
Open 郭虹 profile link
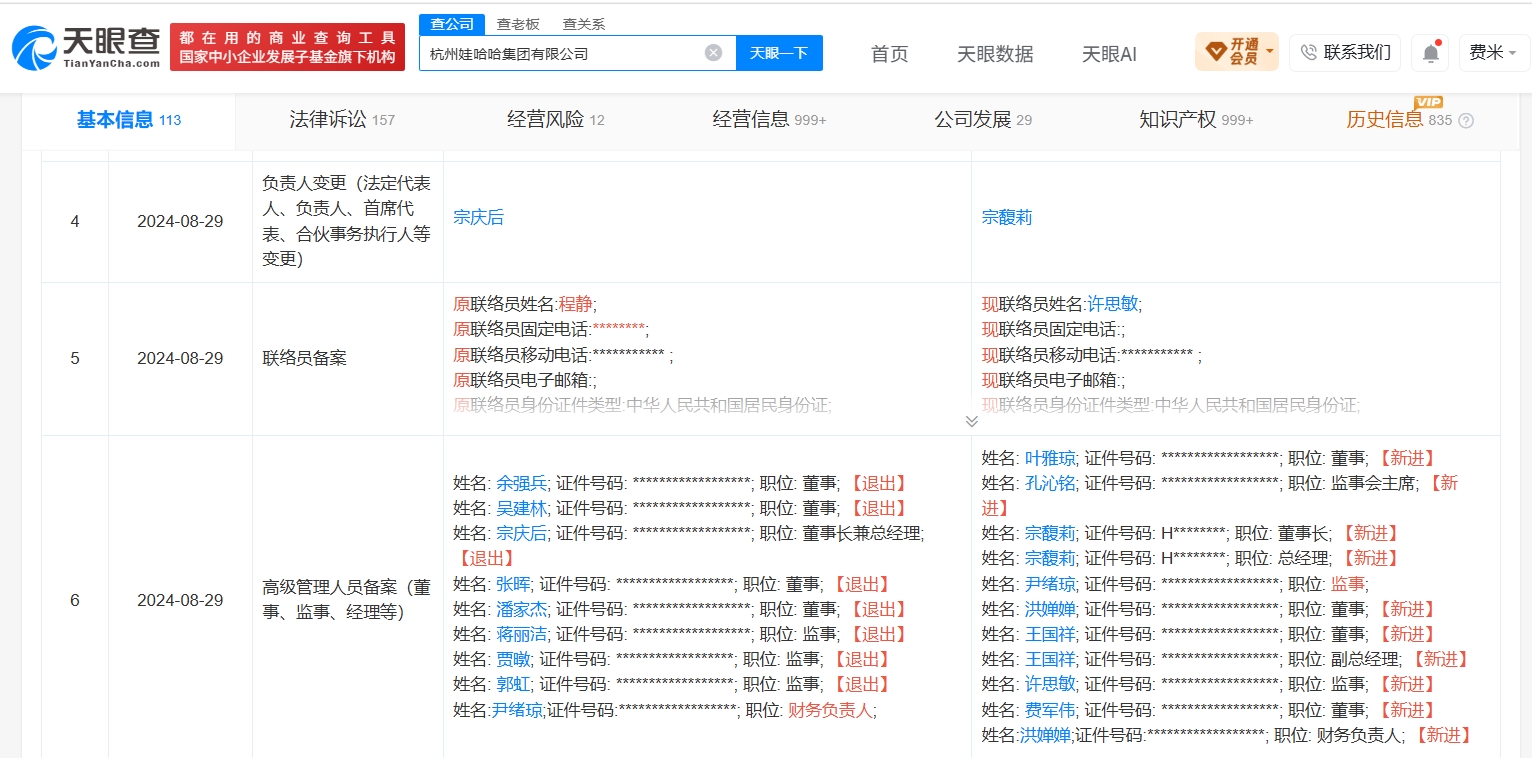point(513,685)
